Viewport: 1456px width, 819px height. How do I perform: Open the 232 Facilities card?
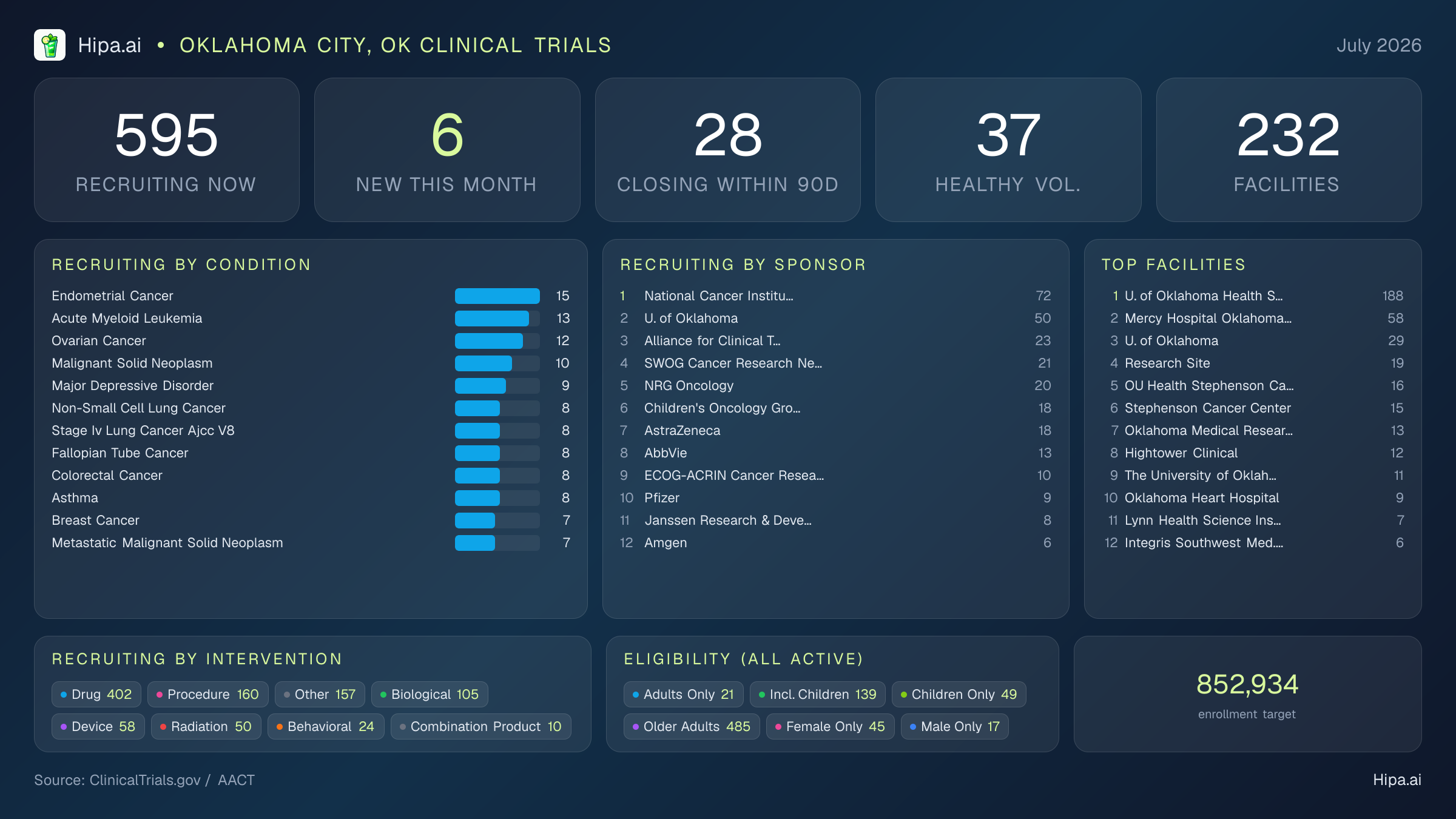1289,150
